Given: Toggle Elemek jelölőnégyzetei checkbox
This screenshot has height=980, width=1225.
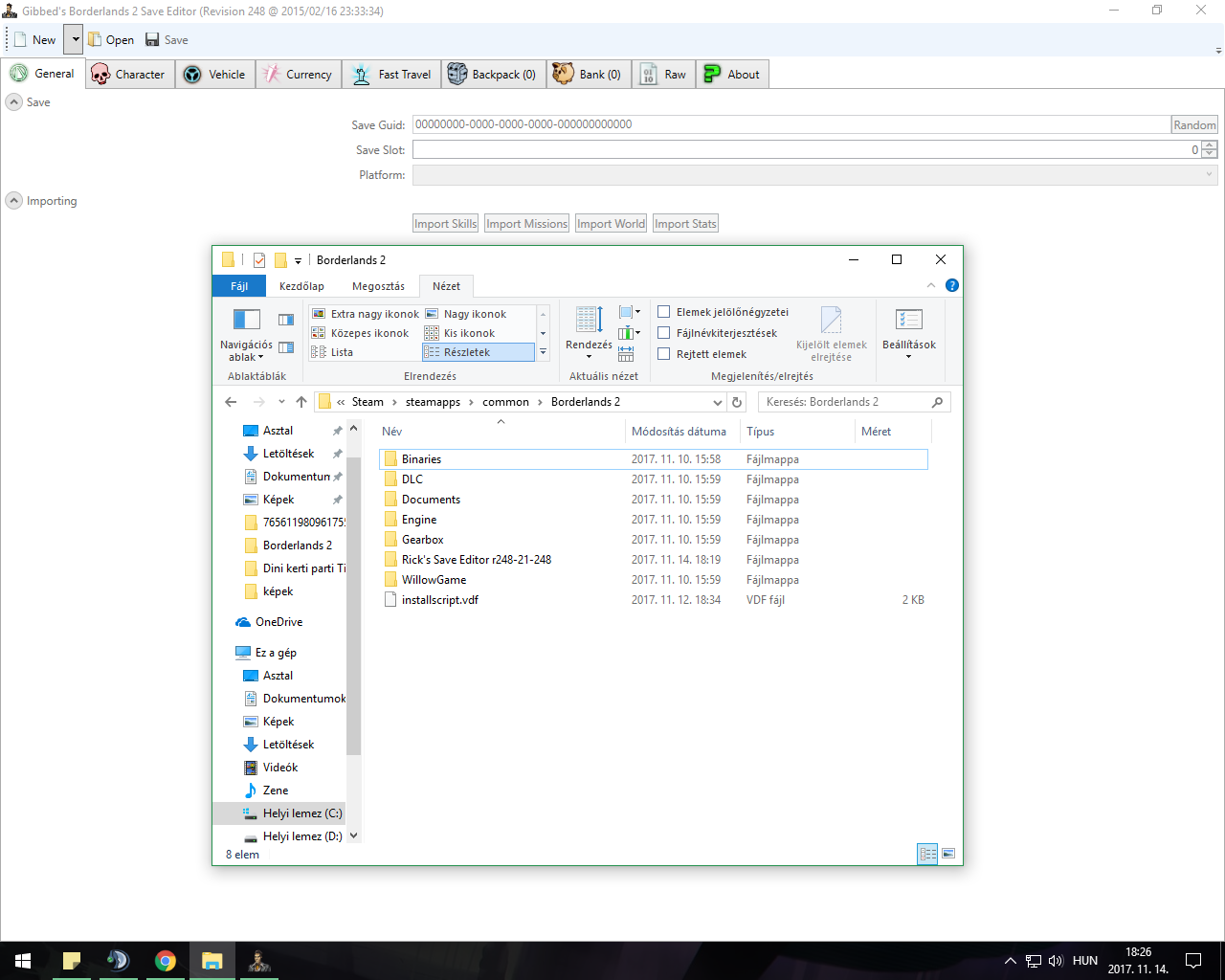Looking at the screenshot, I should point(664,312).
